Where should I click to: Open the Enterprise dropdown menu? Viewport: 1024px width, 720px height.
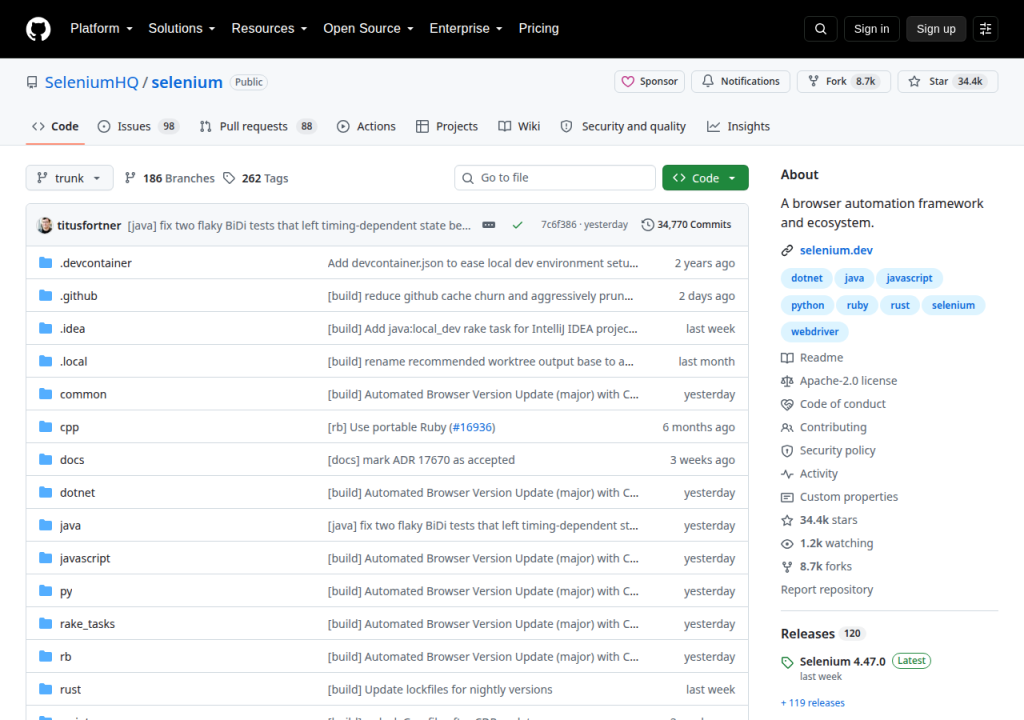tap(466, 29)
